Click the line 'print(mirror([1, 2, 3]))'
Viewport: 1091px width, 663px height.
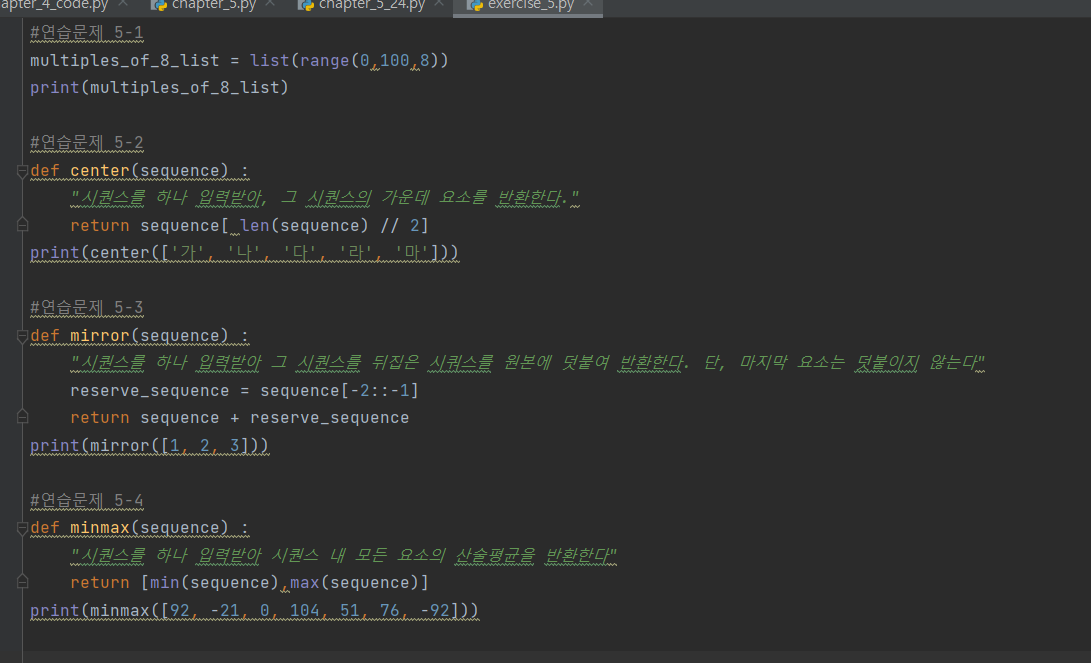[149, 445]
